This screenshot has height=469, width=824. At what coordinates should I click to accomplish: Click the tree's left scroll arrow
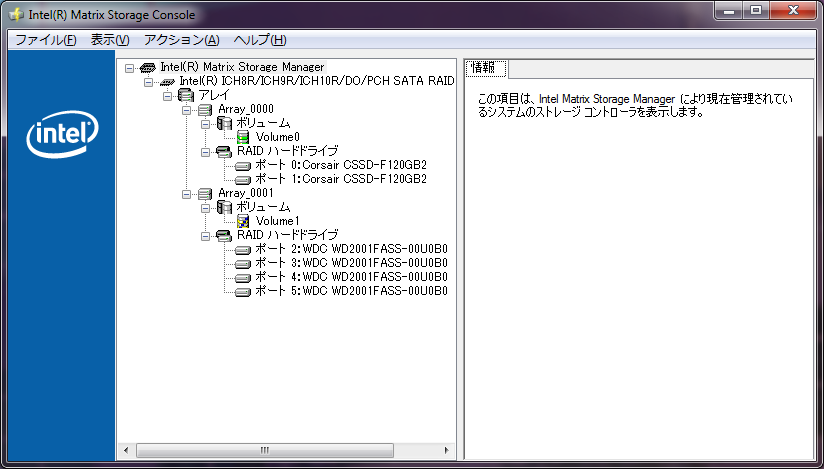click(126, 451)
